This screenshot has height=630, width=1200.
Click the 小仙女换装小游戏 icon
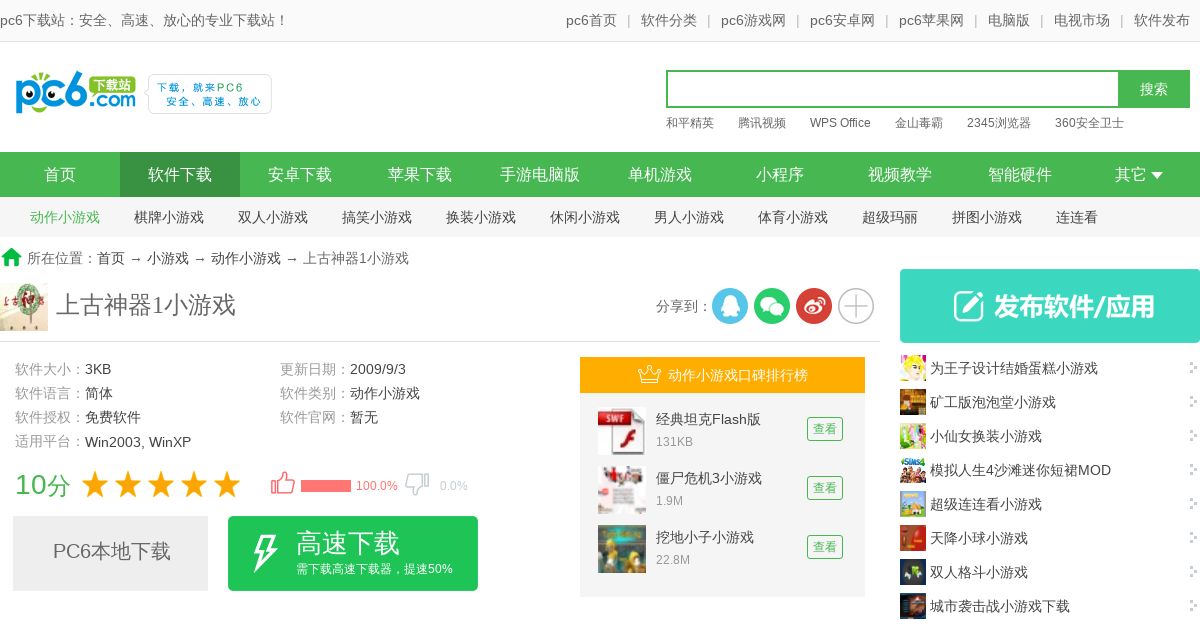click(913, 436)
